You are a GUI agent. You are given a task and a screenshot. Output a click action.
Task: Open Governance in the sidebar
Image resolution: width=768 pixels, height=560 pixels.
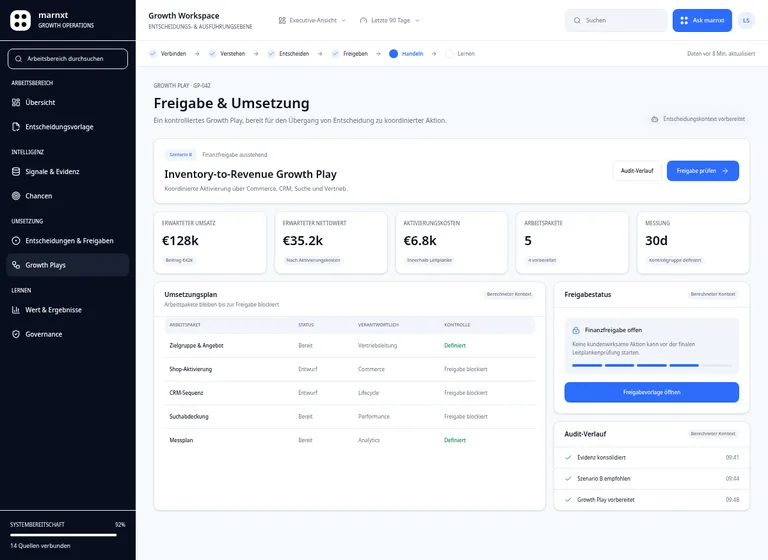[x=68, y=334]
